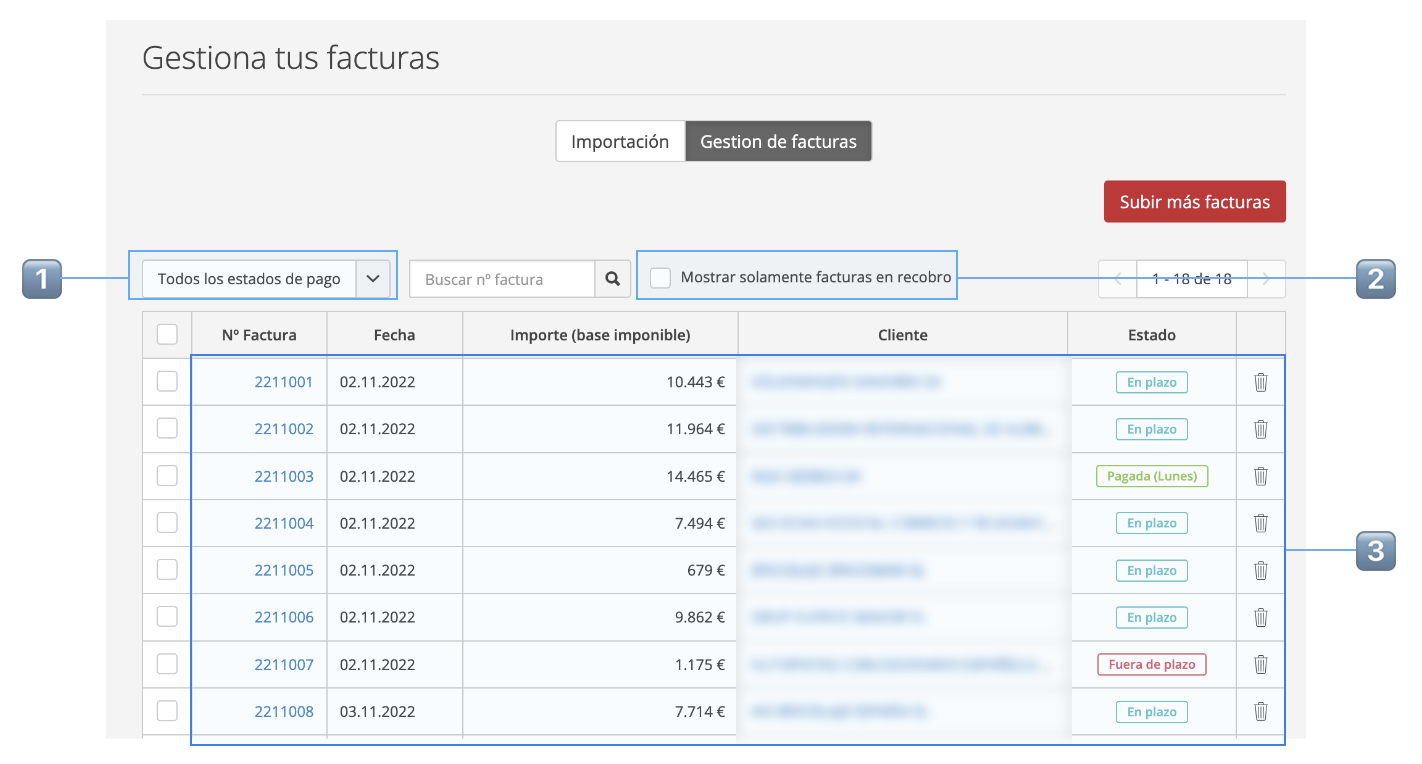
Task: Open invoice link 2211001
Action: pyautogui.click(x=284, y=382)
